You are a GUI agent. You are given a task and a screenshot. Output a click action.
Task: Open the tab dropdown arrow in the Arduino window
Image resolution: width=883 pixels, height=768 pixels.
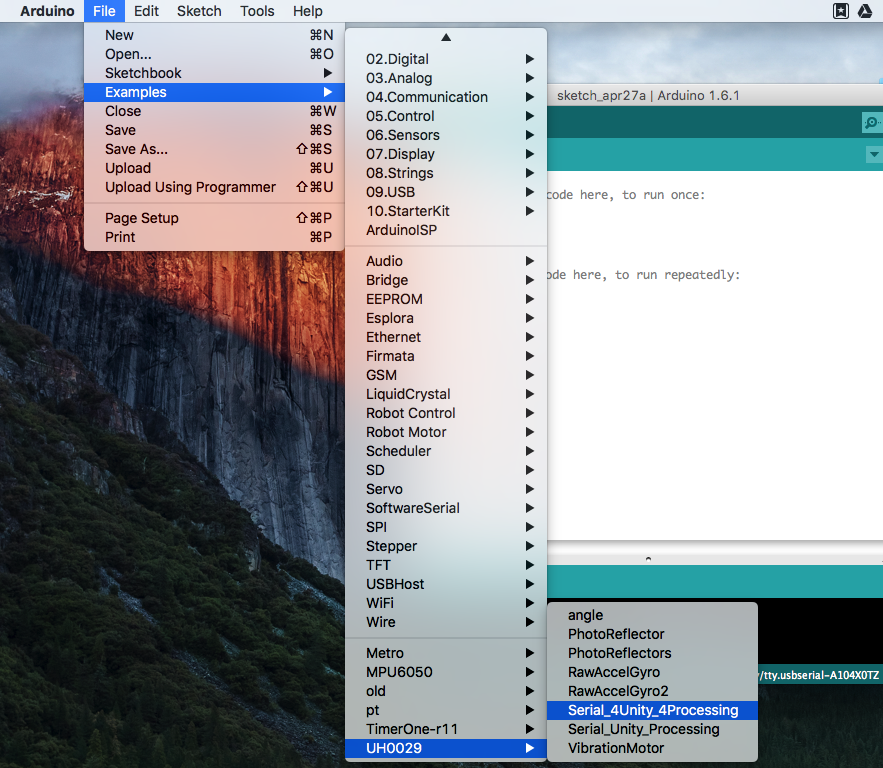874,154
